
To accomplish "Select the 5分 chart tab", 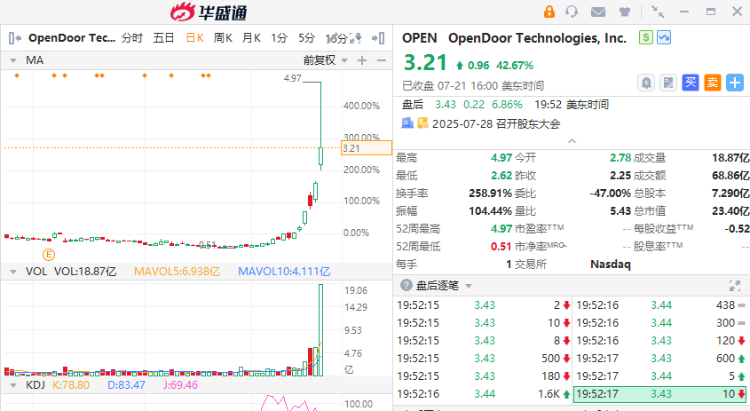I will click(x=307, y=38).
